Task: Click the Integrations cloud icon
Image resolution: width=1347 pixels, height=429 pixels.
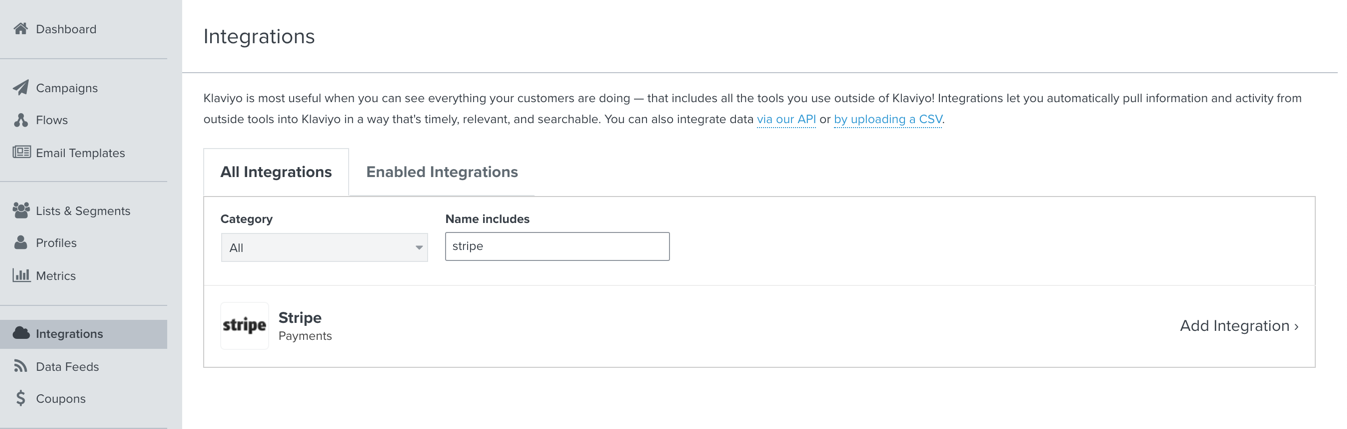Action: pyautogui.click(x=21, y=333)
